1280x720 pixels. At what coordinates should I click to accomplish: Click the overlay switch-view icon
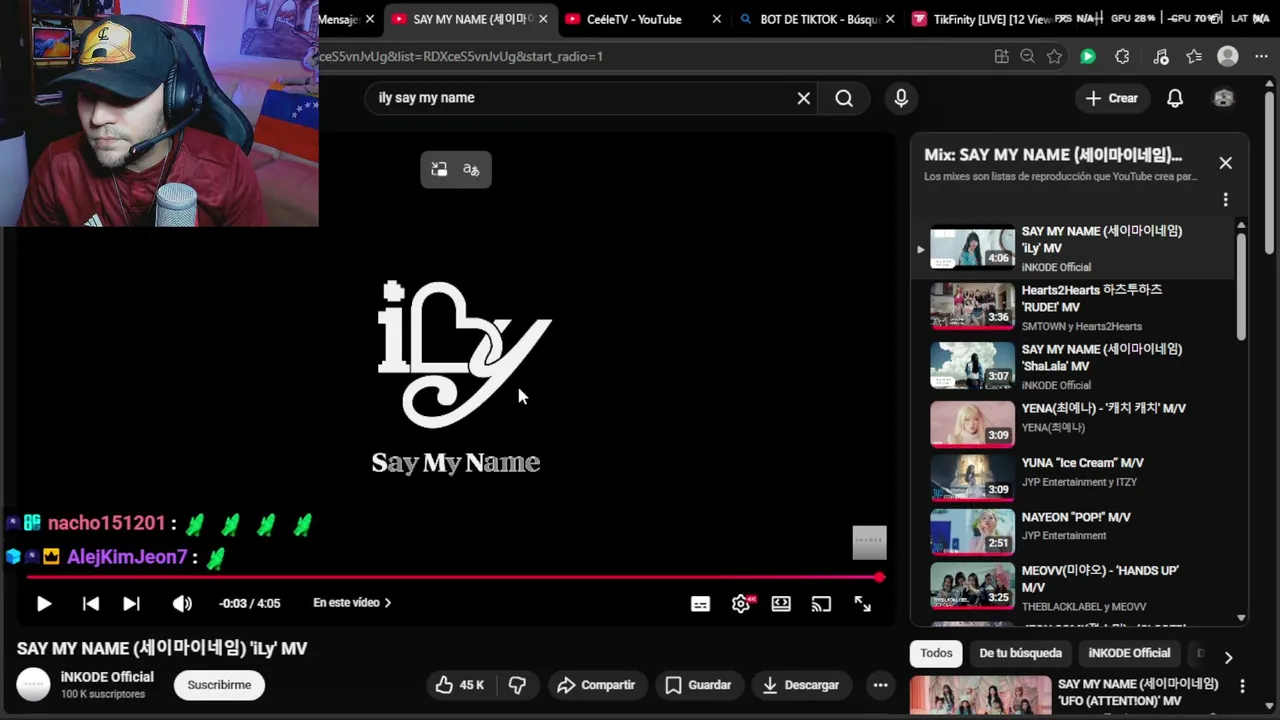click(x=439, y=170)
